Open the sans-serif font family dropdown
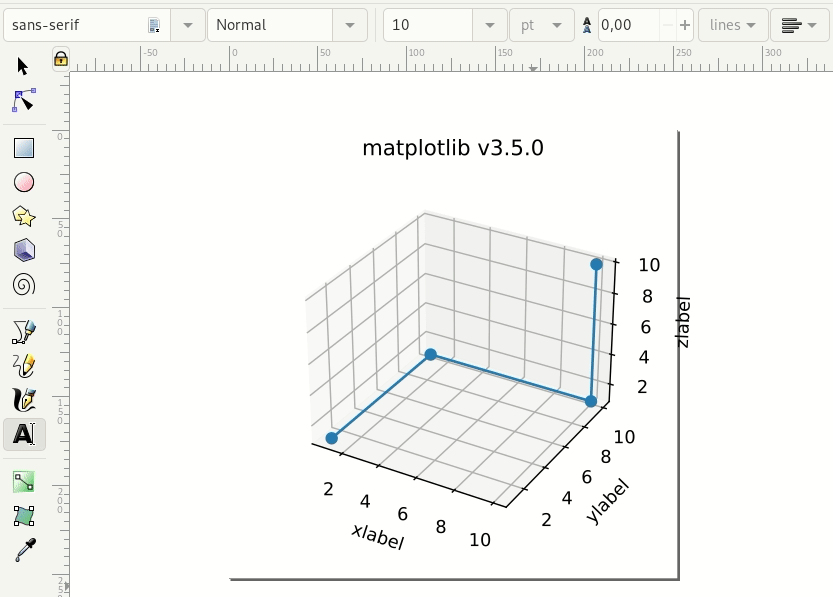 [186, 25]
